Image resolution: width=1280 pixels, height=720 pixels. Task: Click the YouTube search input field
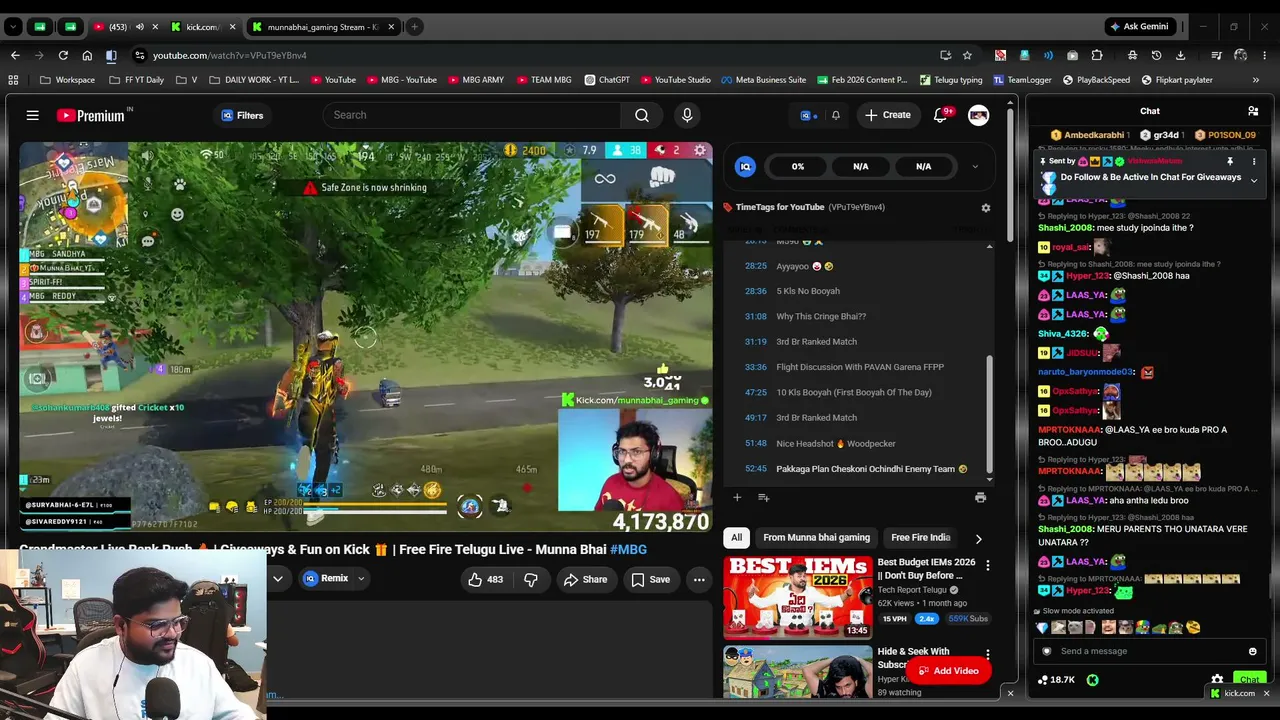point(472,115)
